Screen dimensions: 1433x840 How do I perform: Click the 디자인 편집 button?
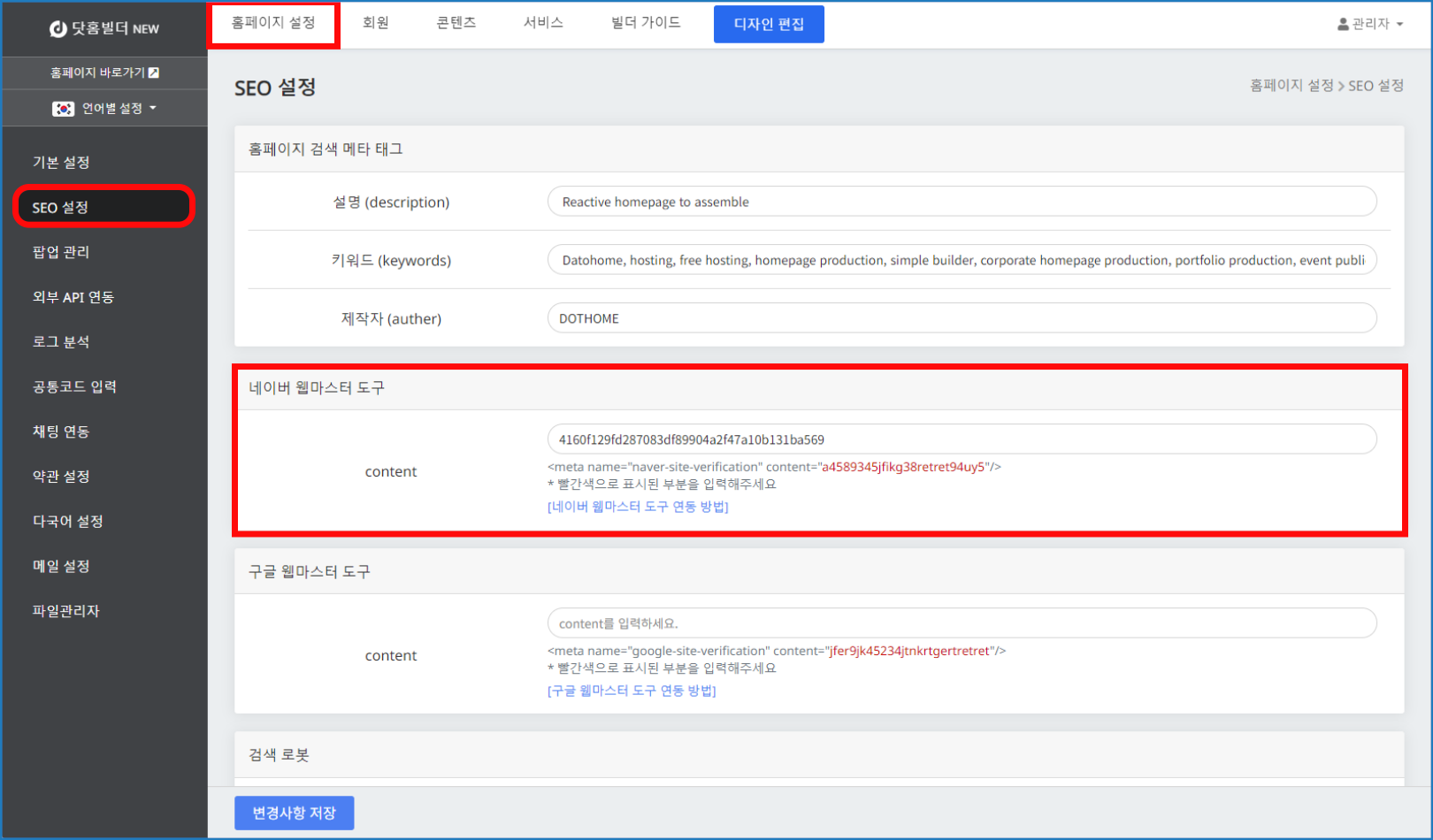pos(769,24)
